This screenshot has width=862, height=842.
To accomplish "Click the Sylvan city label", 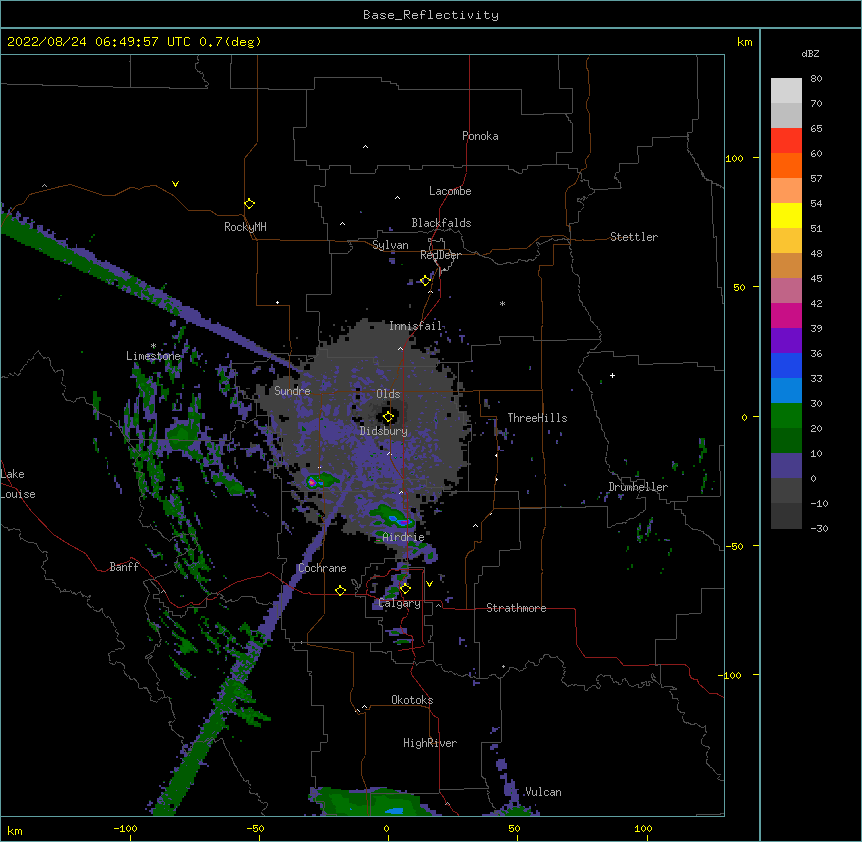I will pos(390,245).
